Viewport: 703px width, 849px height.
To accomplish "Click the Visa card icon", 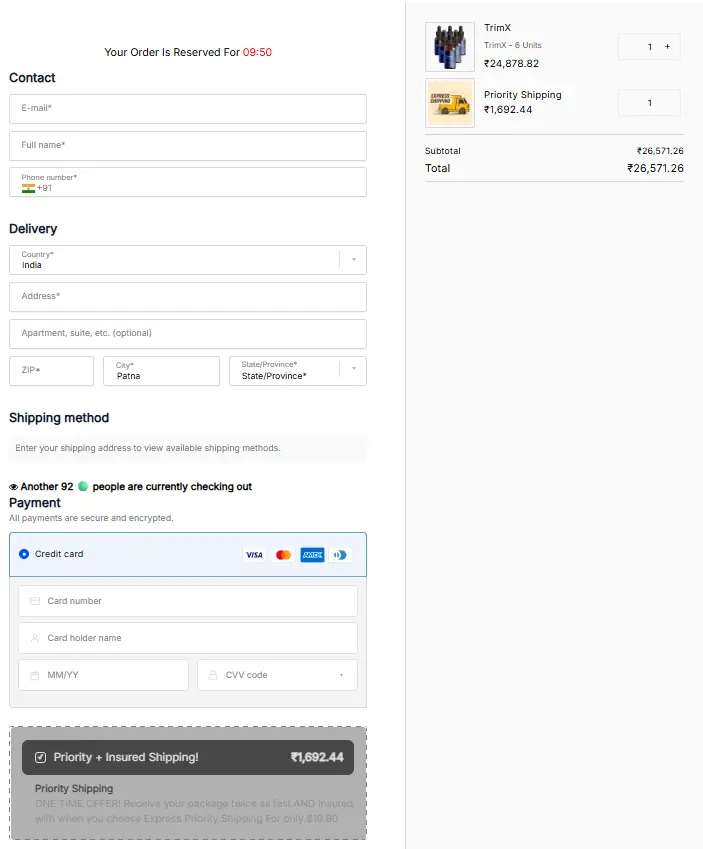I will (x=254, y=554).
